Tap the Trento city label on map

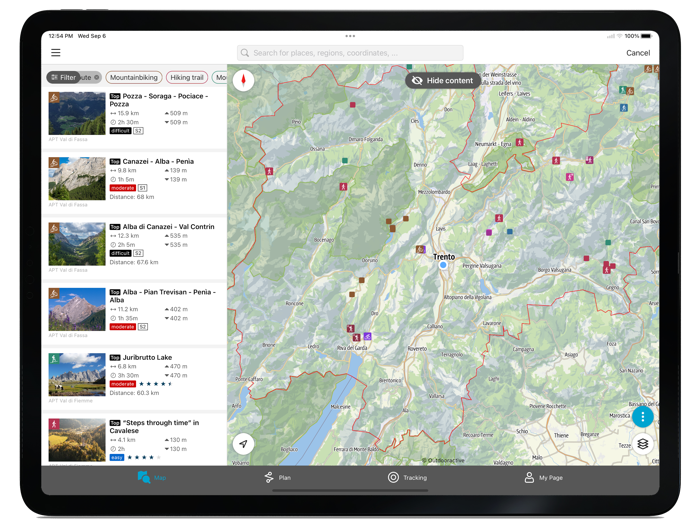tap(444, 257)
